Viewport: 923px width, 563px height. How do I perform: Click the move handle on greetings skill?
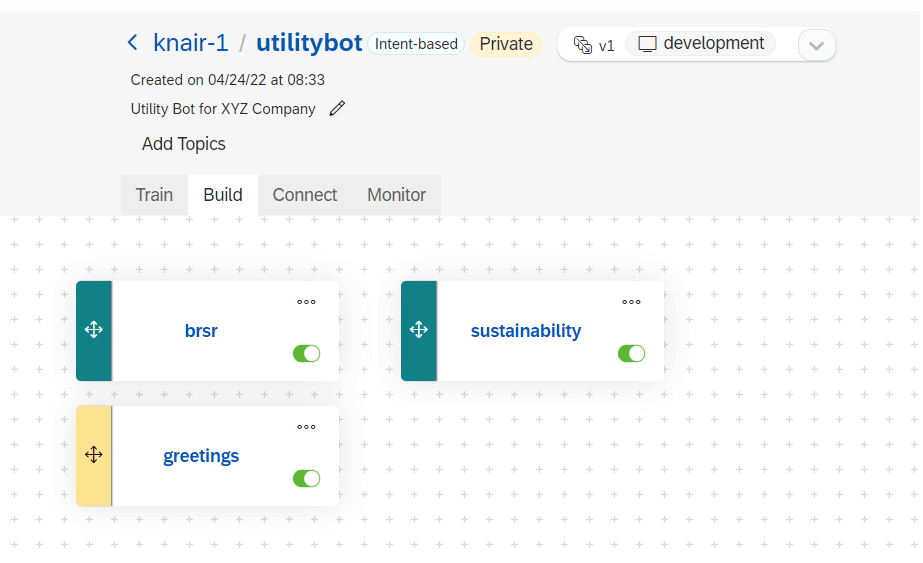tap(94, 455)
